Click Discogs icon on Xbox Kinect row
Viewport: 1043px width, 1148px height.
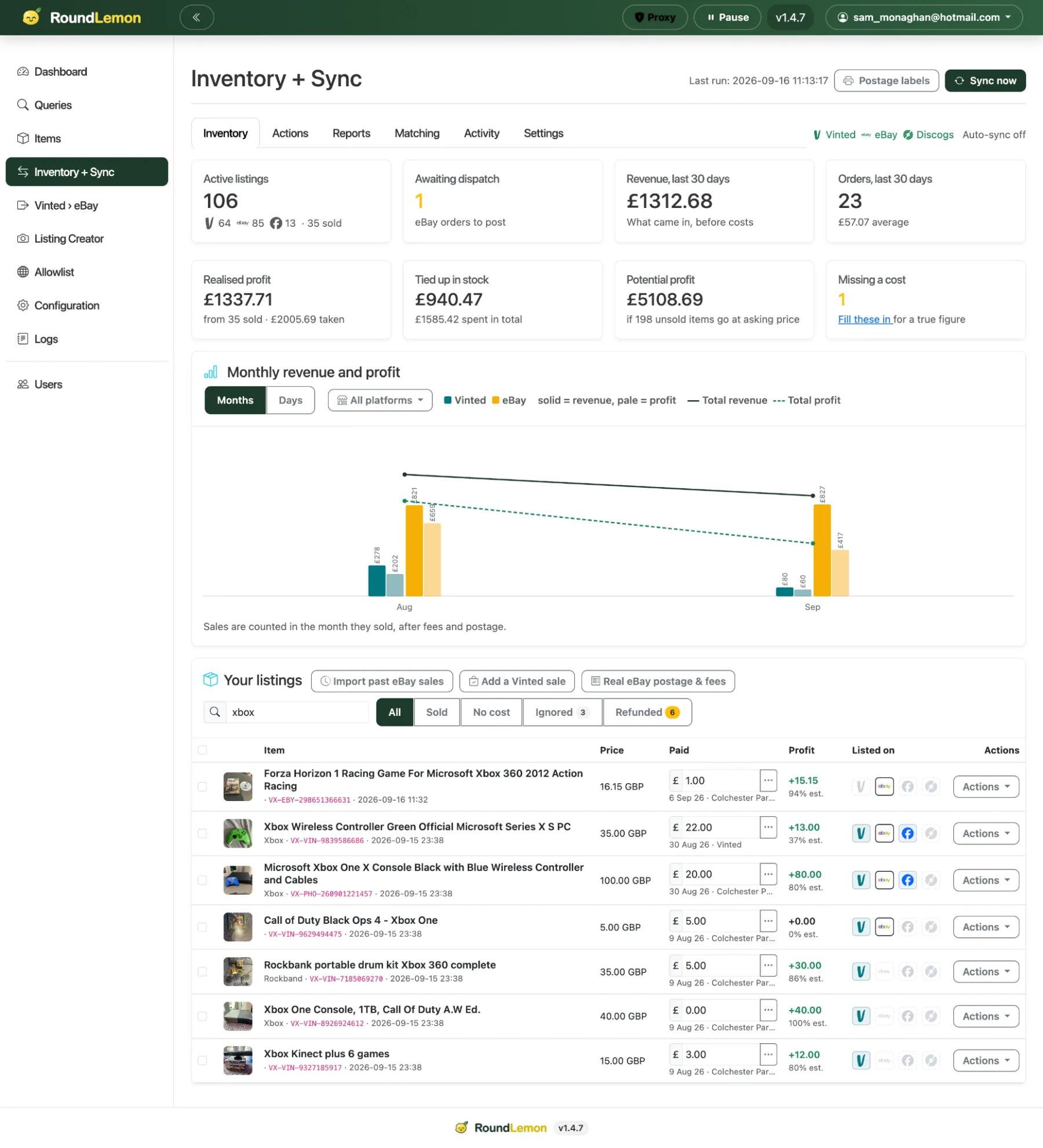pos(931,1061)
